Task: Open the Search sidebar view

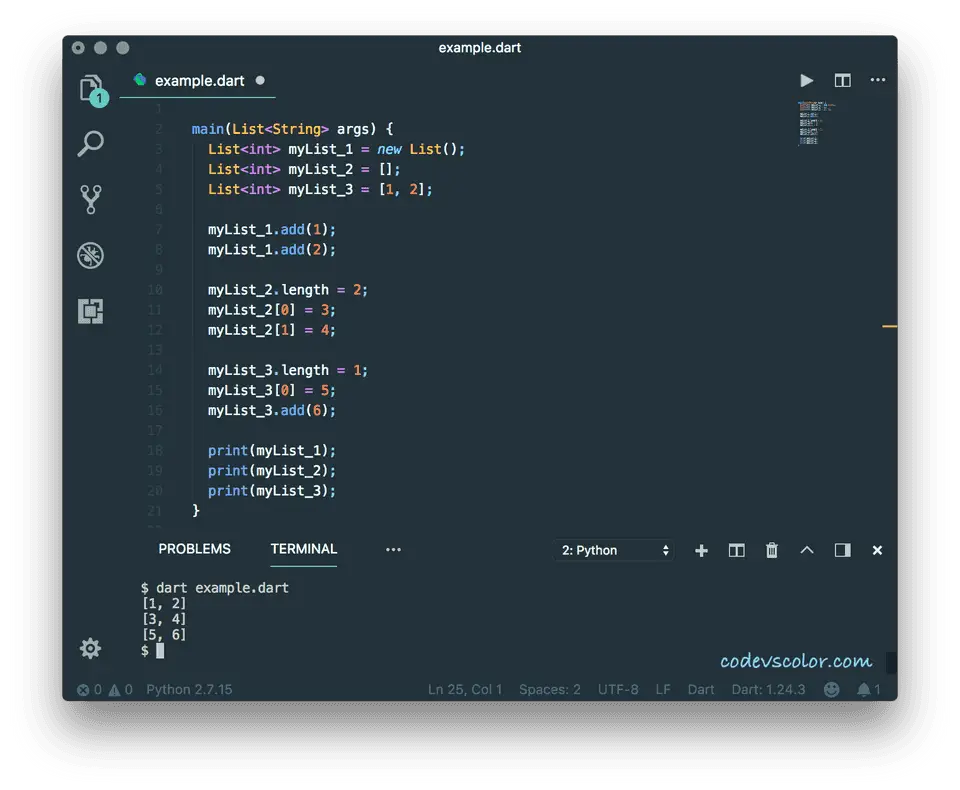Action: [x=91, y=144]
